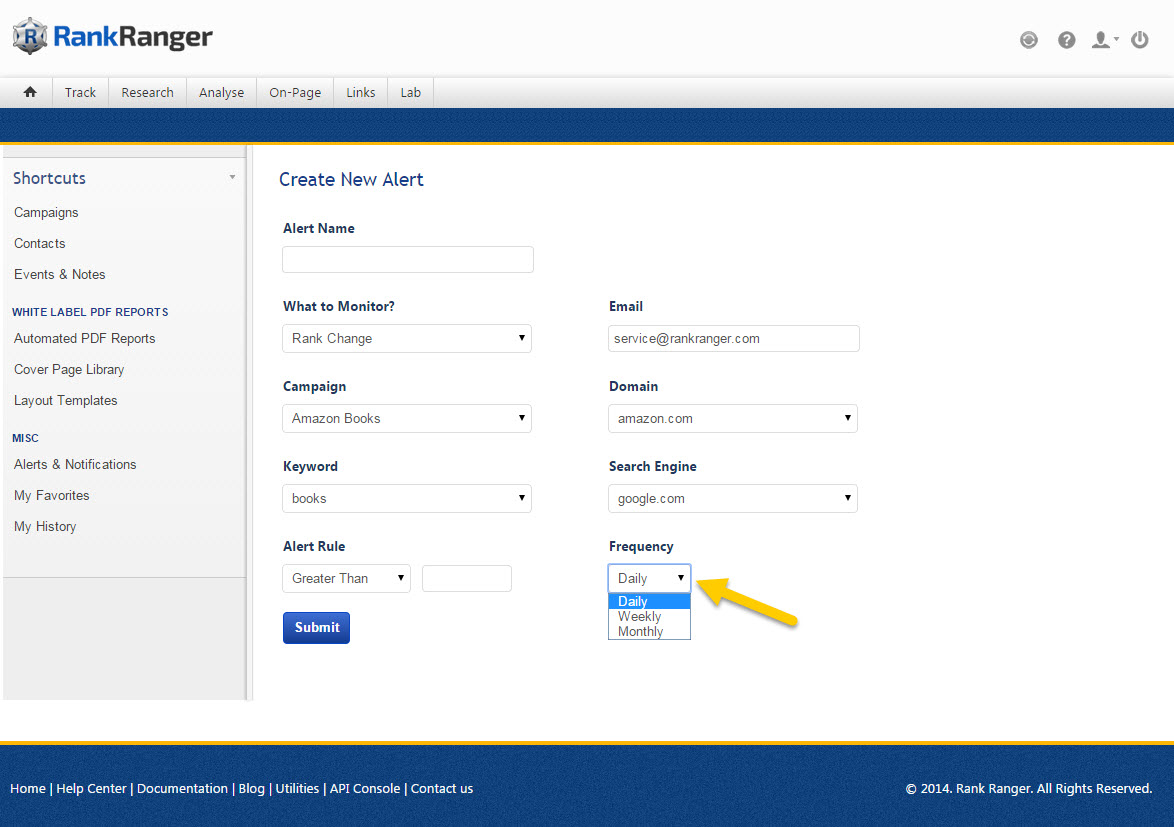1174x827 pixels.
Task: Click the Email input field
Action: tap(733, 338)
